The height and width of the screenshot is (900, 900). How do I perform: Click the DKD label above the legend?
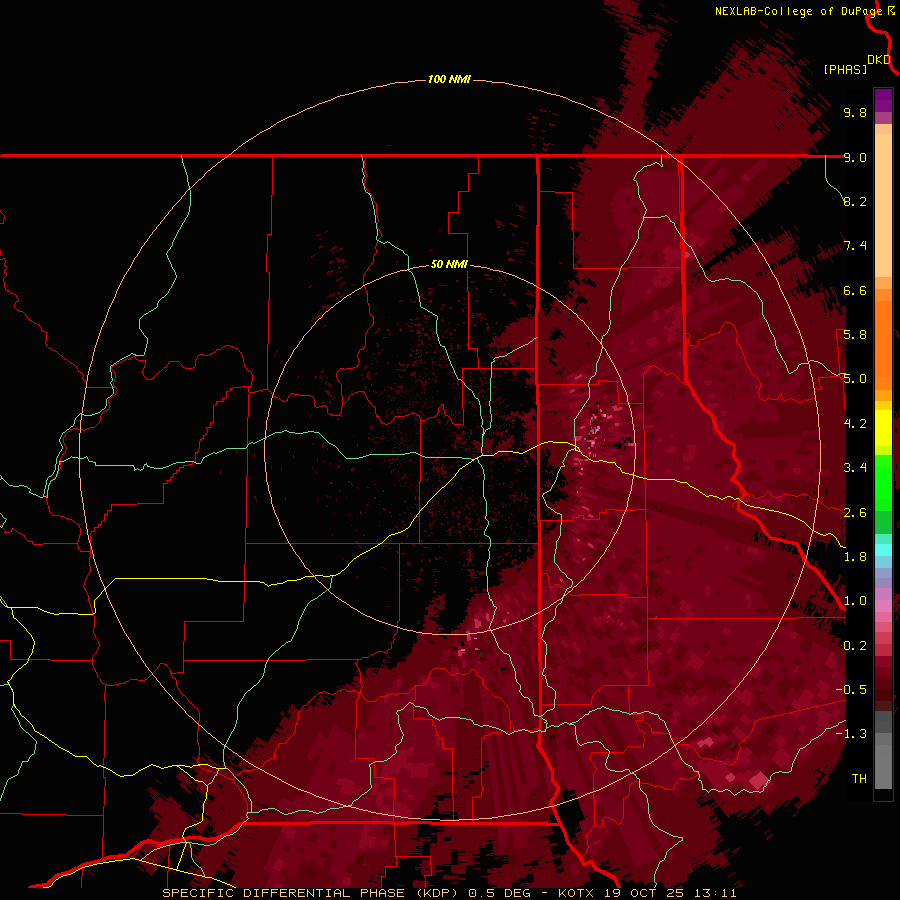(x=879, y=60)
